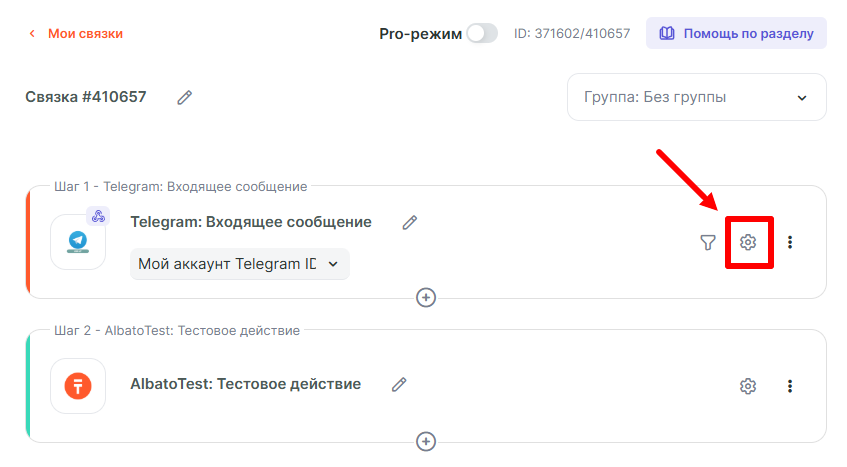The width and height of the screenshot is (847, 467).
Task: Click the AlbatoTest app logo icon
Action: [x=78, y=386]
